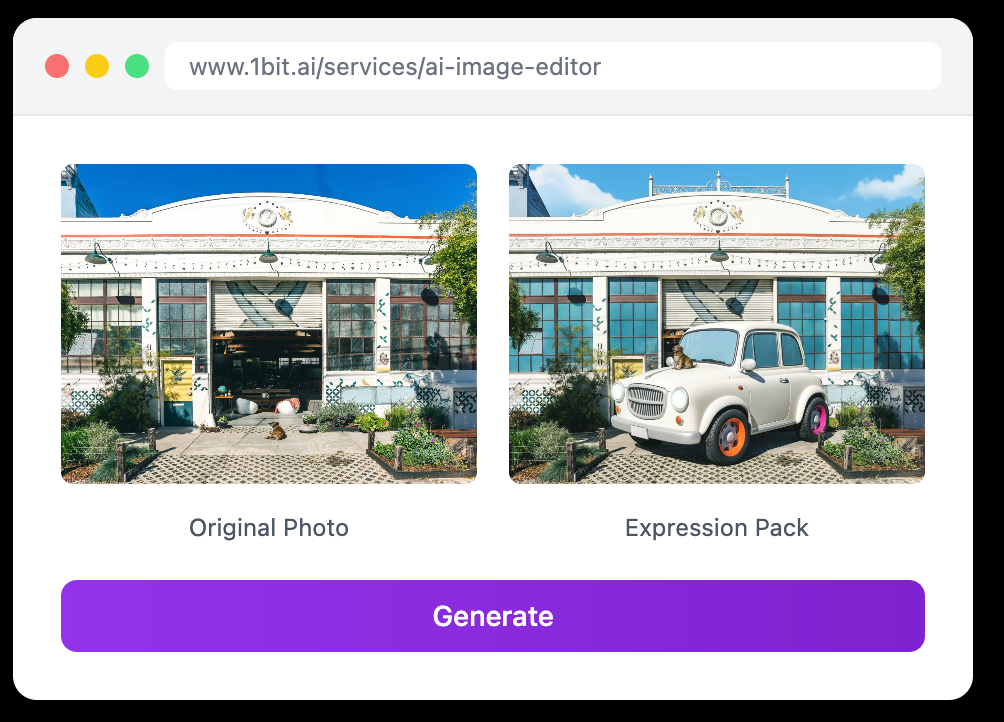The image size is (1004, 722).
Task: Click the purple Generate button
Action: [492, 616]
